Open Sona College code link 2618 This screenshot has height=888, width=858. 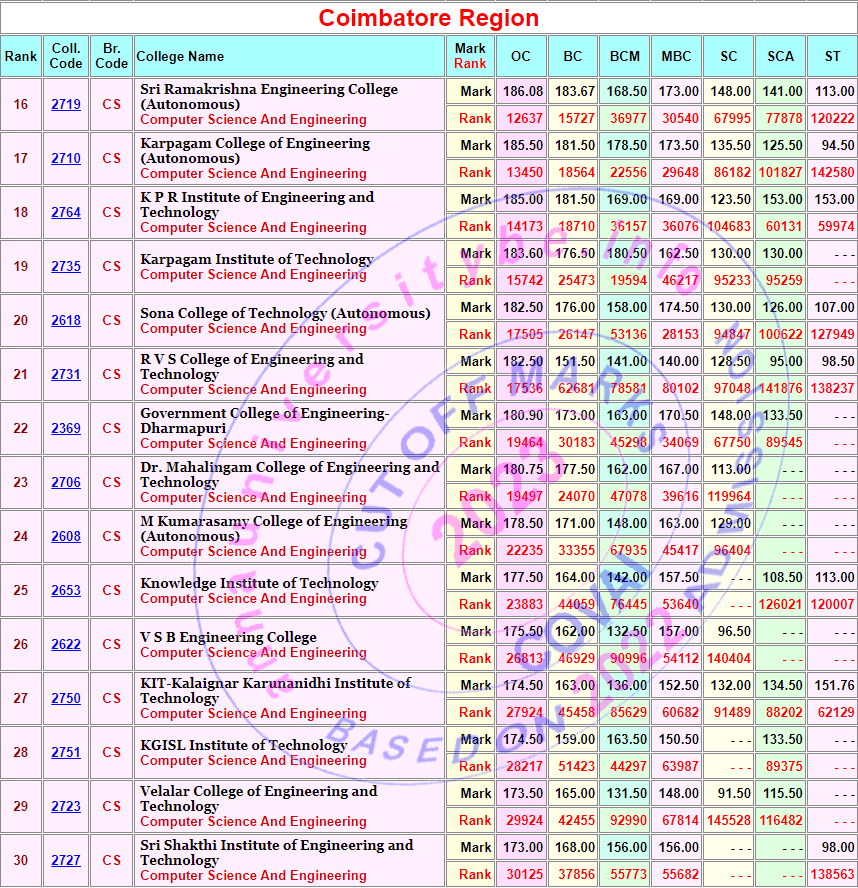click(x=66, y=321)
